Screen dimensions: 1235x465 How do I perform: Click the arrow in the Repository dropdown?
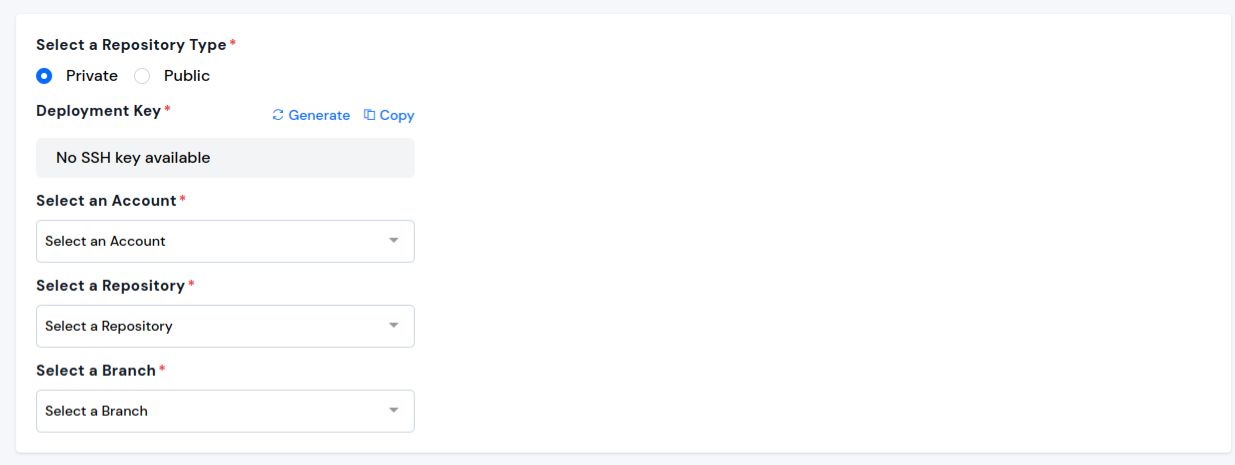pyautogui.click(x=394, y=326)
